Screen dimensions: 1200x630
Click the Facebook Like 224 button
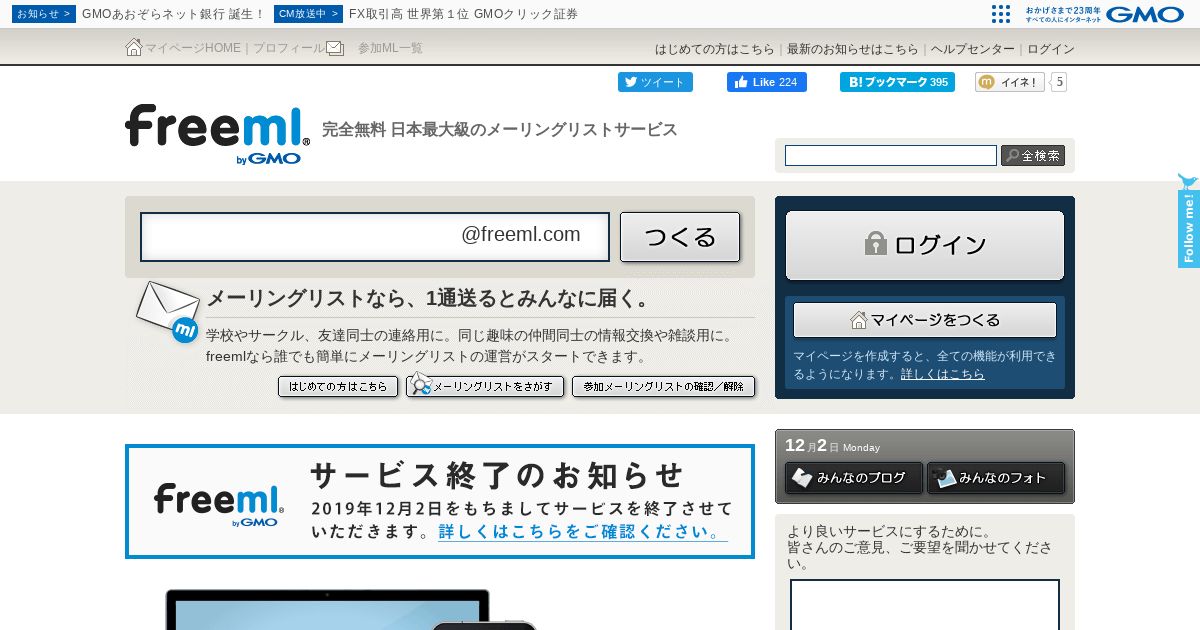coord(767,82)
